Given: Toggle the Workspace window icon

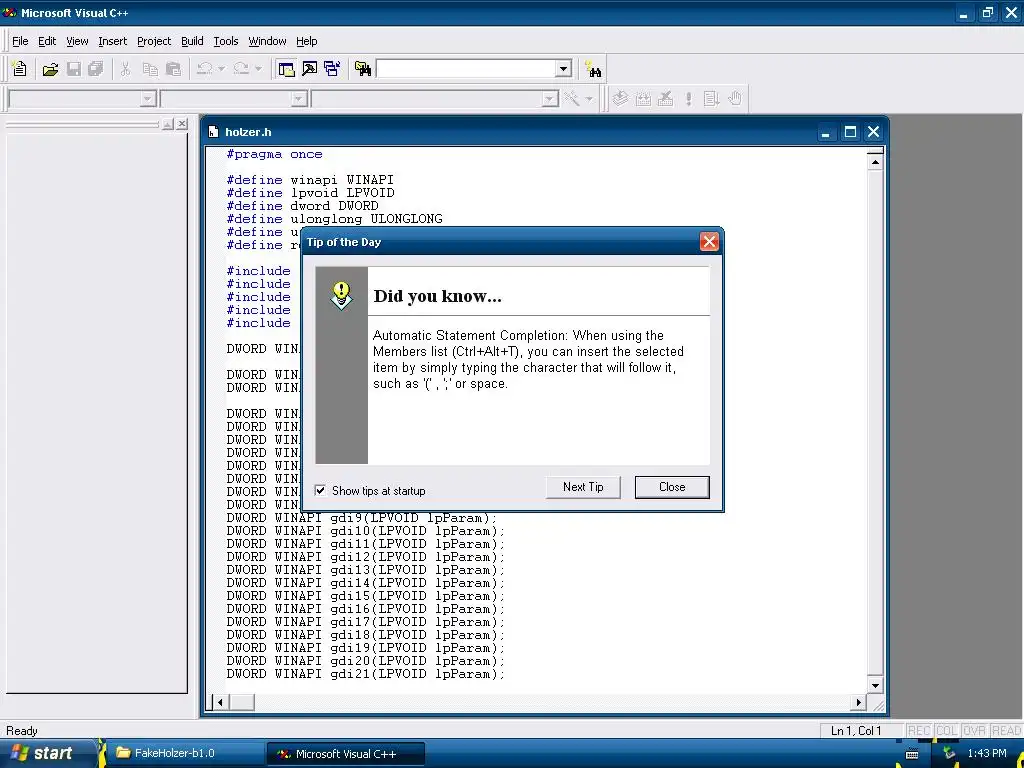Looking at the screenshot, I should tap(286, 69).
